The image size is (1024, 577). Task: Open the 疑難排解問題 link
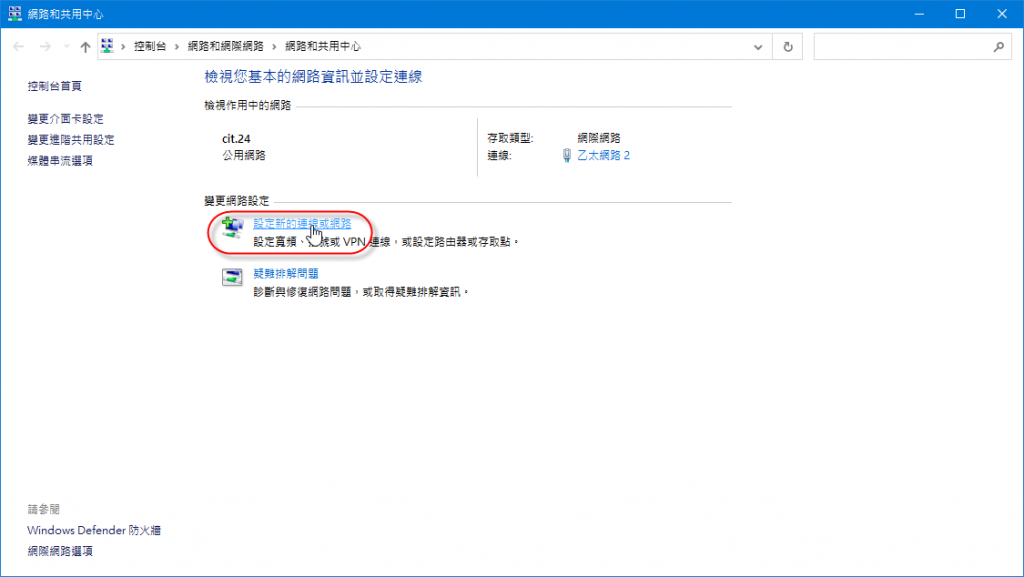coord(286,273)
